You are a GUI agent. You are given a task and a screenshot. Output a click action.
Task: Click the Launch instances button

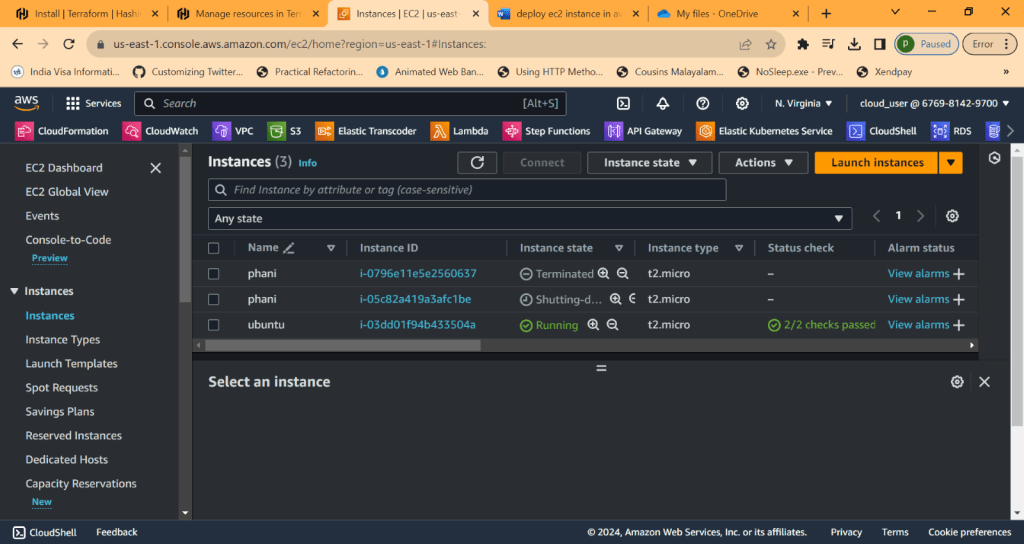(x=876, y=163)
